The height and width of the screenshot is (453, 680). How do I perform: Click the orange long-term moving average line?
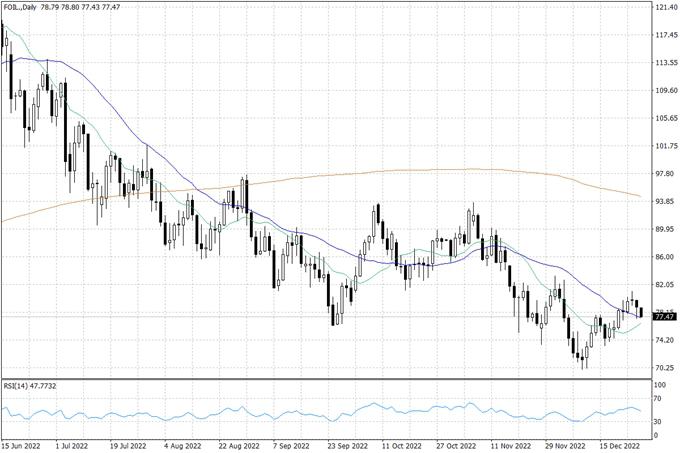tap(400, 171)
